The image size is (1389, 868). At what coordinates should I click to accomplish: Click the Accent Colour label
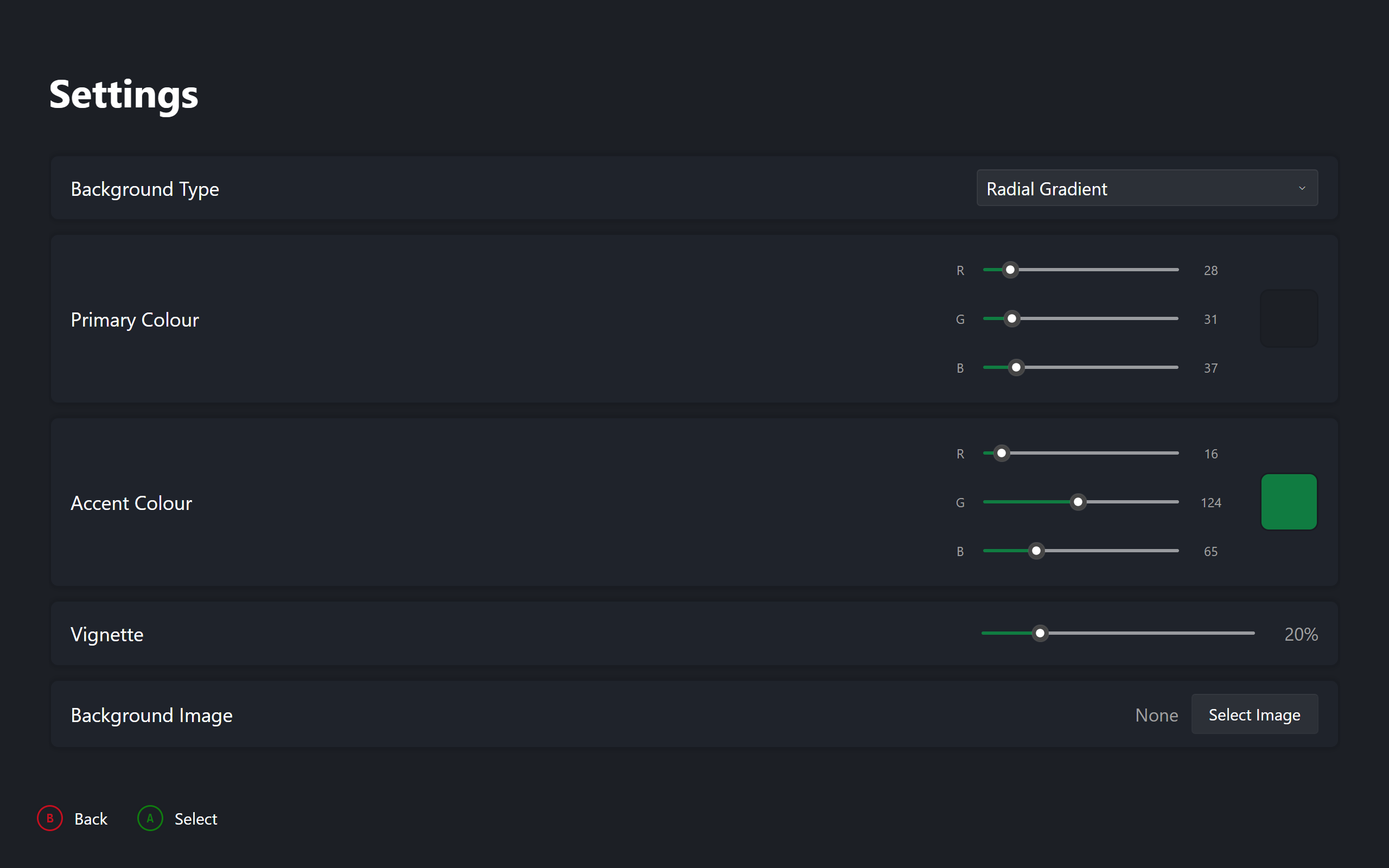coord(131,503)
